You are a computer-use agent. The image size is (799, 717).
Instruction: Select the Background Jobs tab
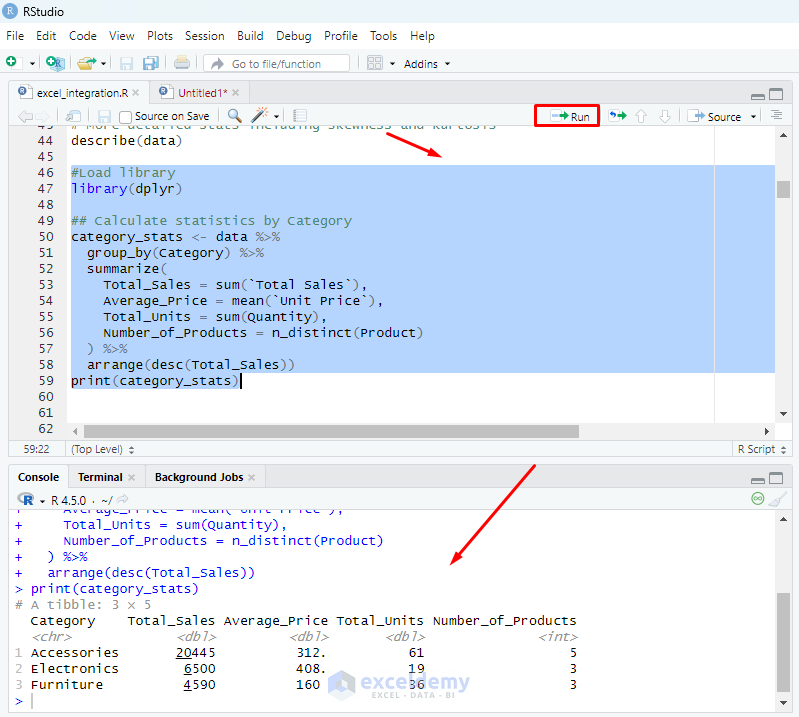(199, 477)
